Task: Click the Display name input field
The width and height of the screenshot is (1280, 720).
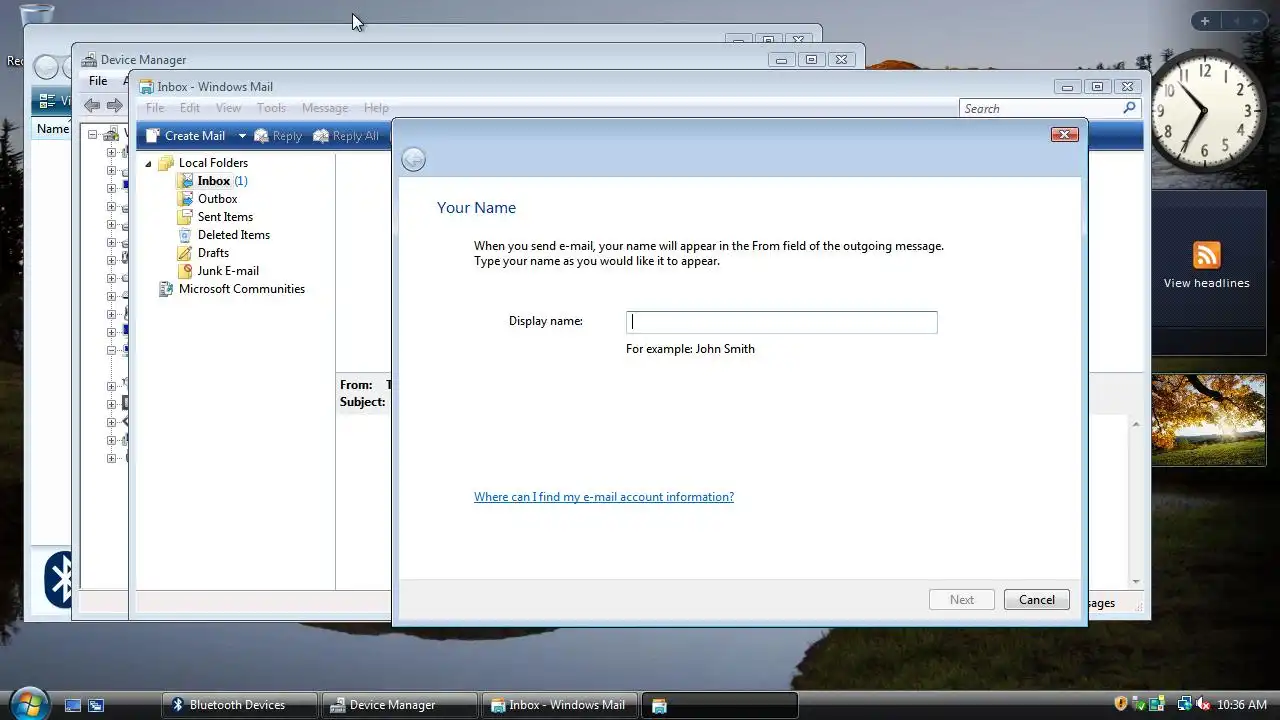Action: 781,322
